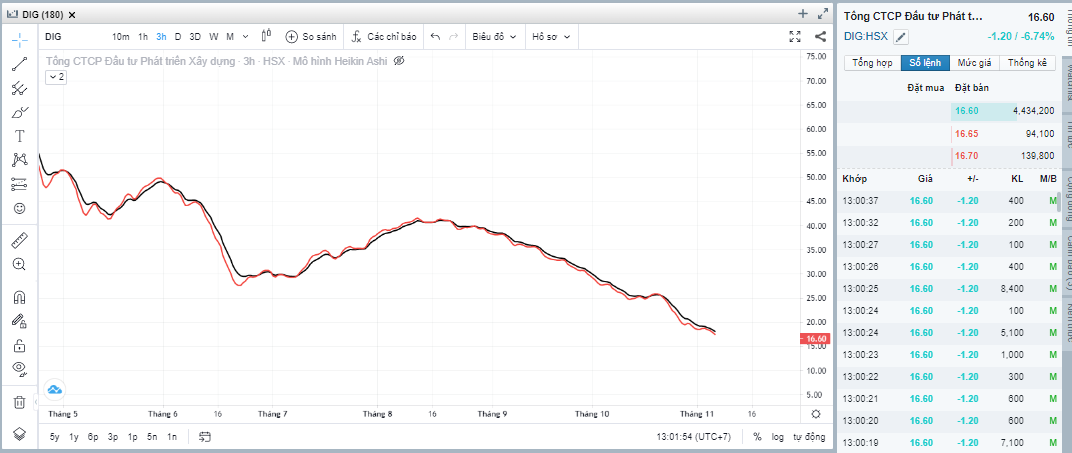Open chart settings gear icon
The height and width of the screenshot is (453, 1072).
[x=816, y=414]
